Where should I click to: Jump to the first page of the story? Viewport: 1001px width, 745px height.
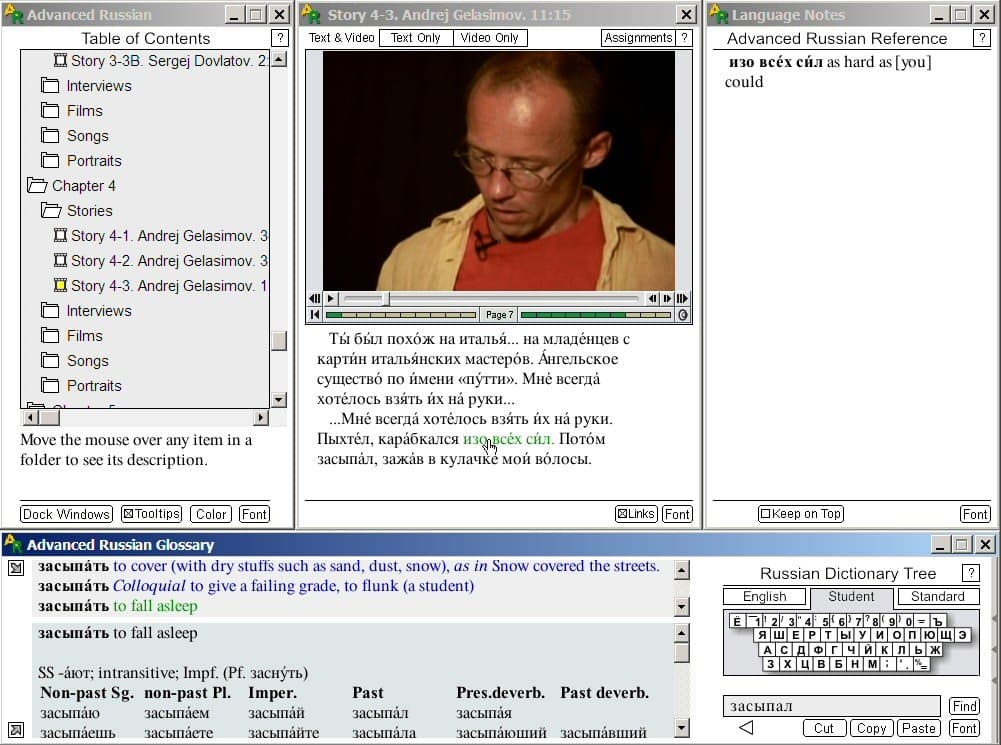pyautogui.click(x=315, y=315)
